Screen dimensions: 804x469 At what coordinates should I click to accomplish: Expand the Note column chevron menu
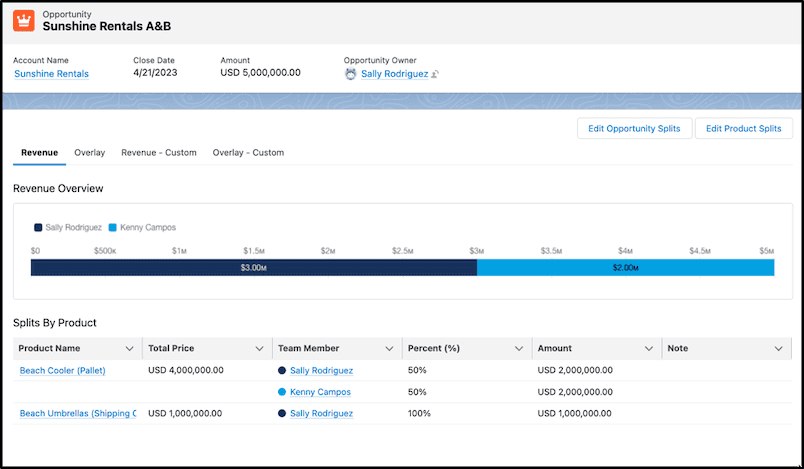click(x=778, y=349)
